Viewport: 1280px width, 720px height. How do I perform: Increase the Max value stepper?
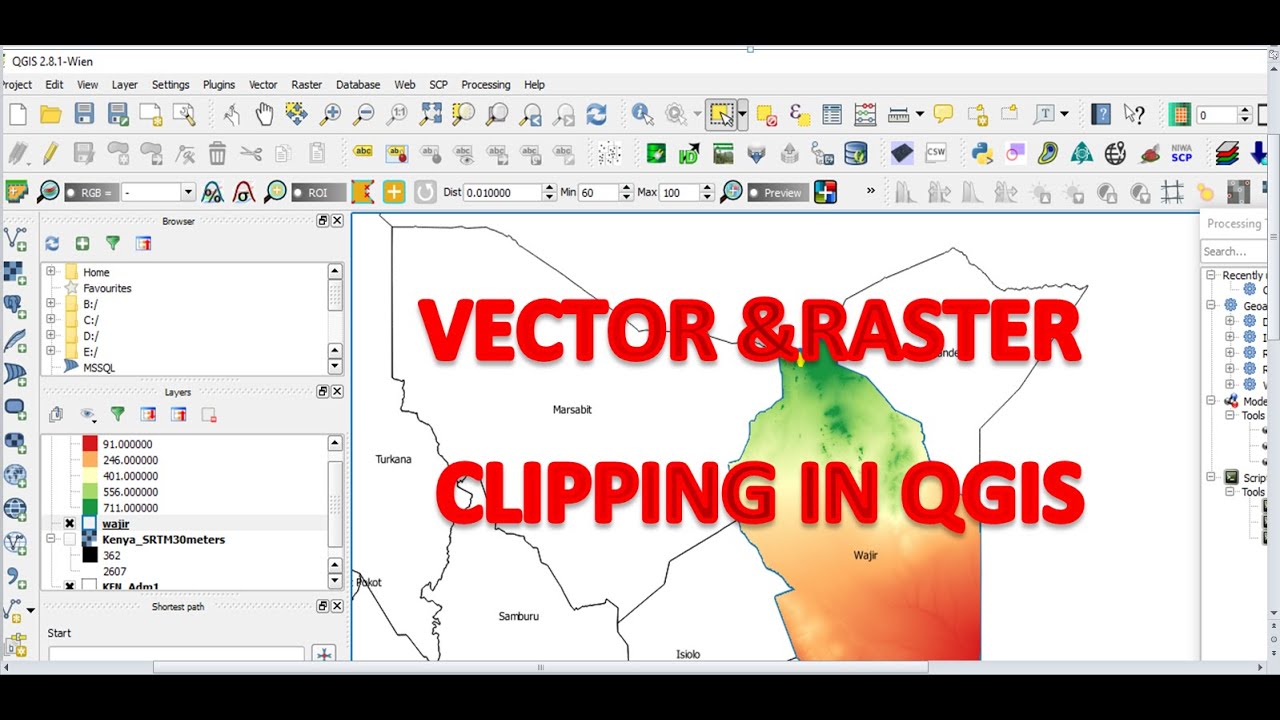[x=708, y=187]
